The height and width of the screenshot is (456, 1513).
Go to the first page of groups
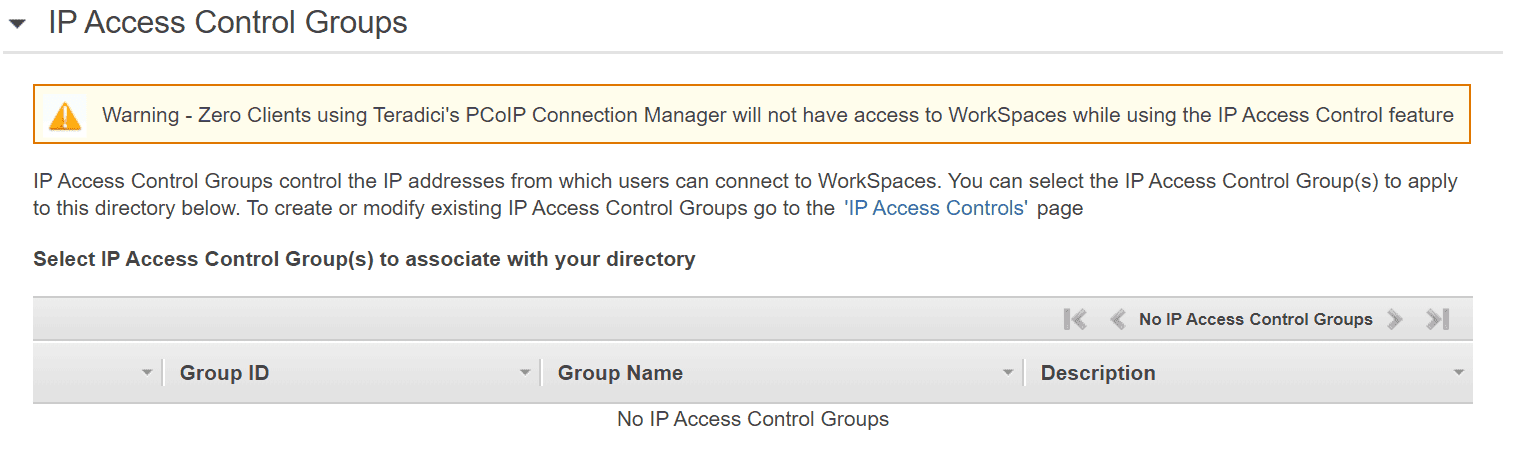tap(1075, 319)
